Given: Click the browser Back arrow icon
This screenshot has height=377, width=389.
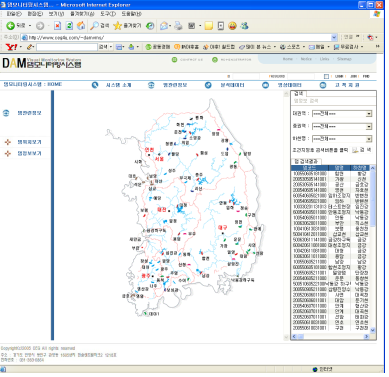Looking at the screenshot, I should (10, 26).
